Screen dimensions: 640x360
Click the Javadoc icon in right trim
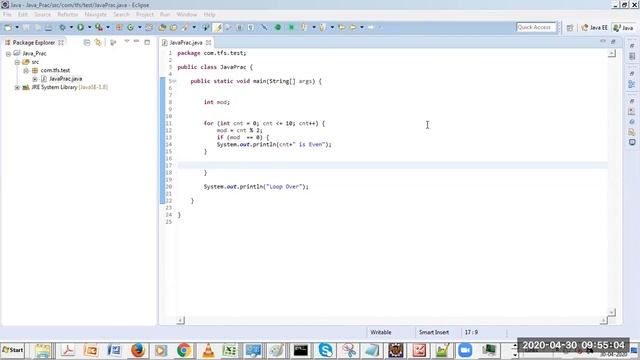click(x=632, y=122)
